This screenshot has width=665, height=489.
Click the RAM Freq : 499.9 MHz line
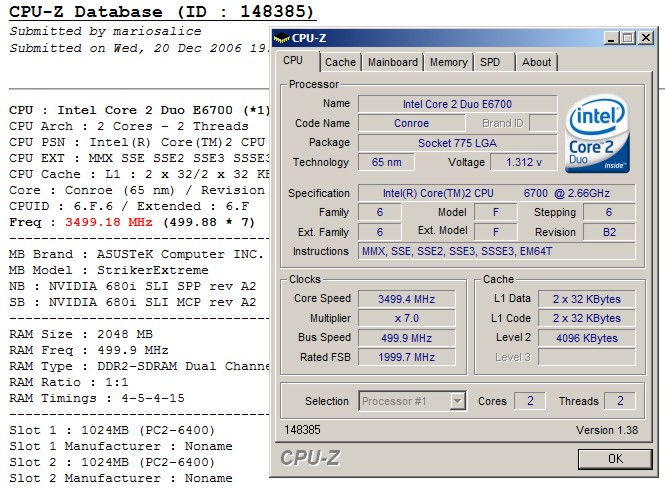tap(89, 350)
